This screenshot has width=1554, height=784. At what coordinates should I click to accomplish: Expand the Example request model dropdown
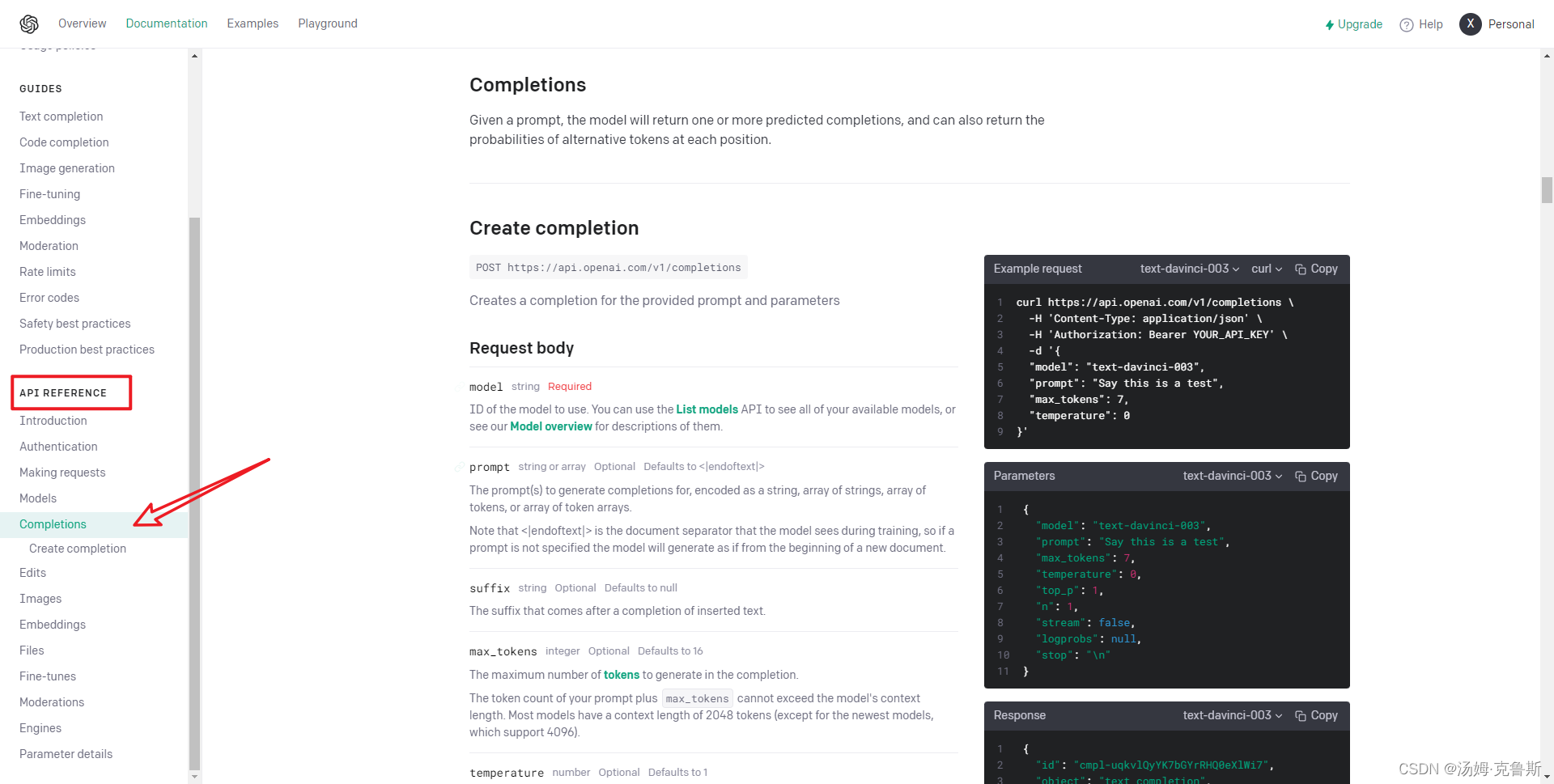(1189, 269)
